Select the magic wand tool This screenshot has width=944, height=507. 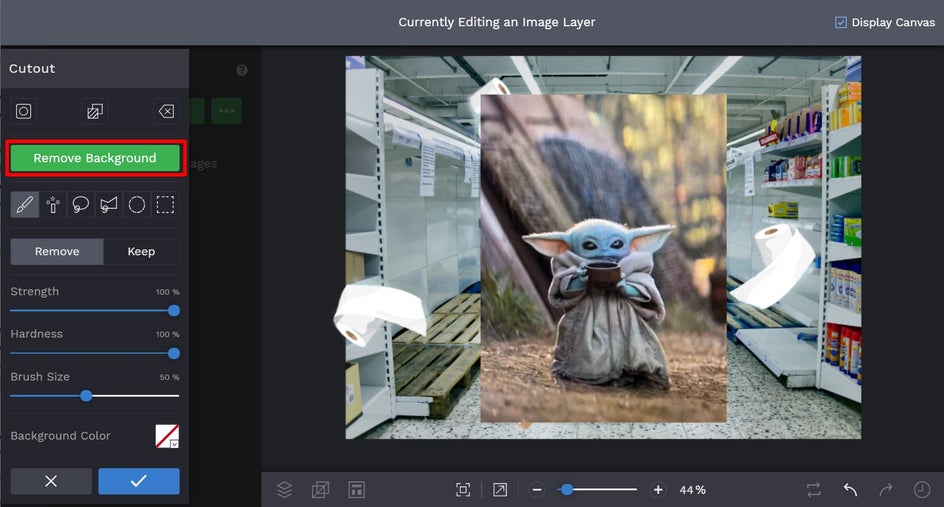pyautogui.click(x=53, y=205)
